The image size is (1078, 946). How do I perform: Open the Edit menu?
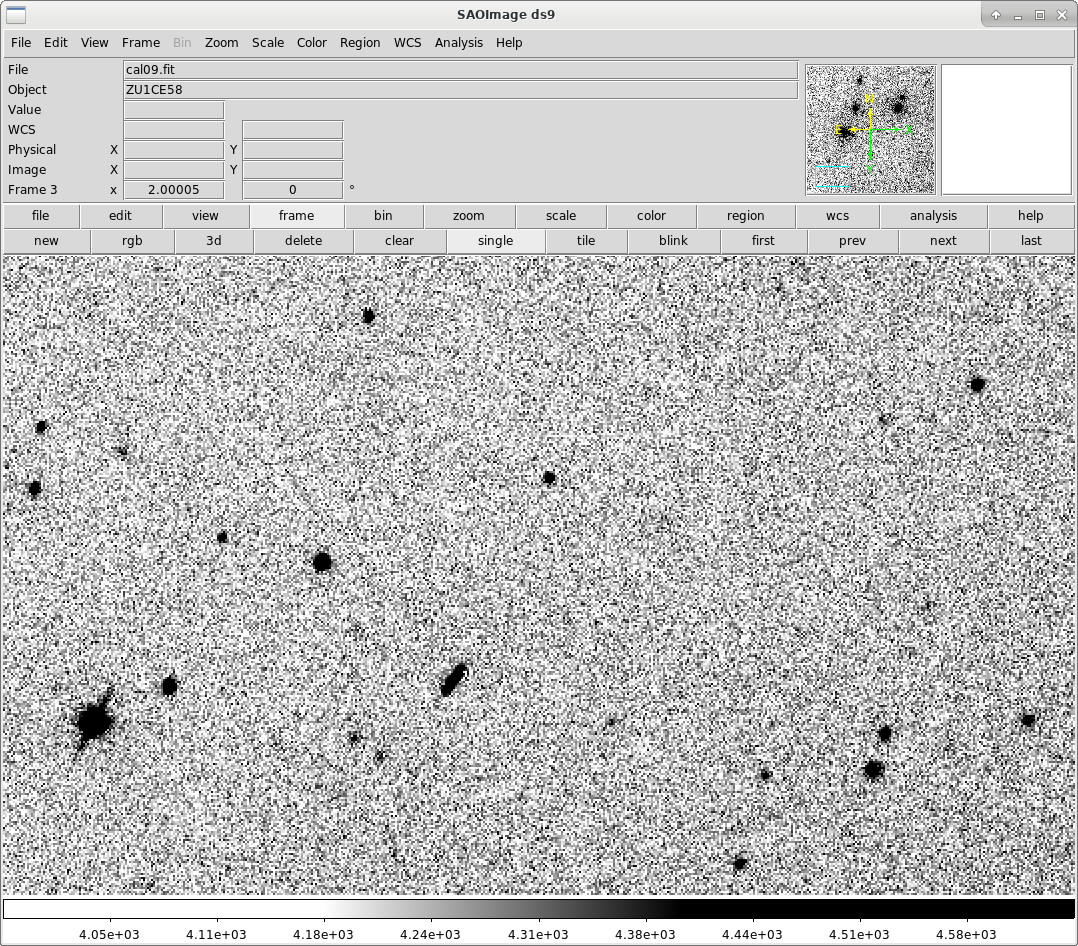(56, 43)
